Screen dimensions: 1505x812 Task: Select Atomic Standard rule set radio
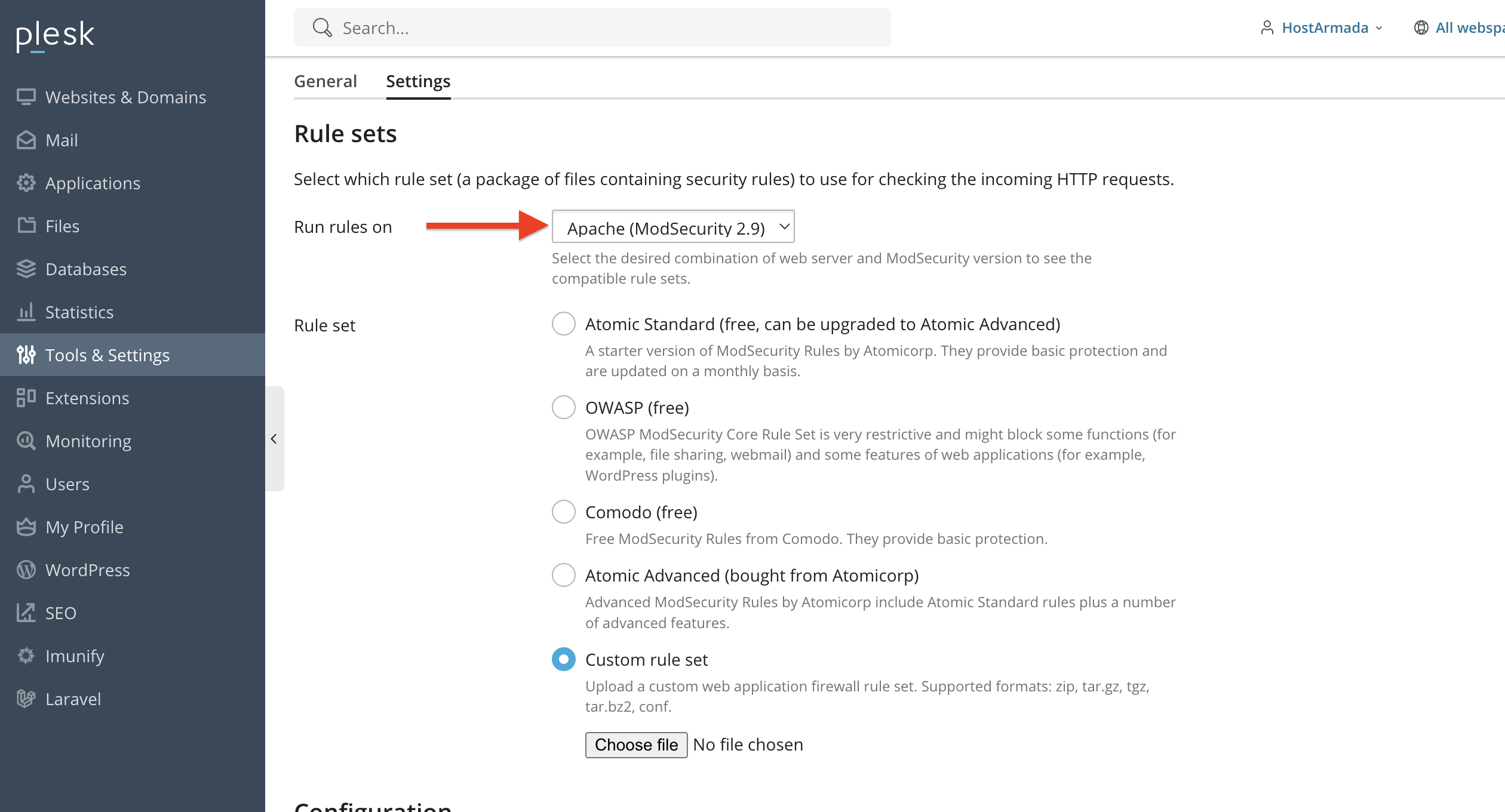pos(563,324)
